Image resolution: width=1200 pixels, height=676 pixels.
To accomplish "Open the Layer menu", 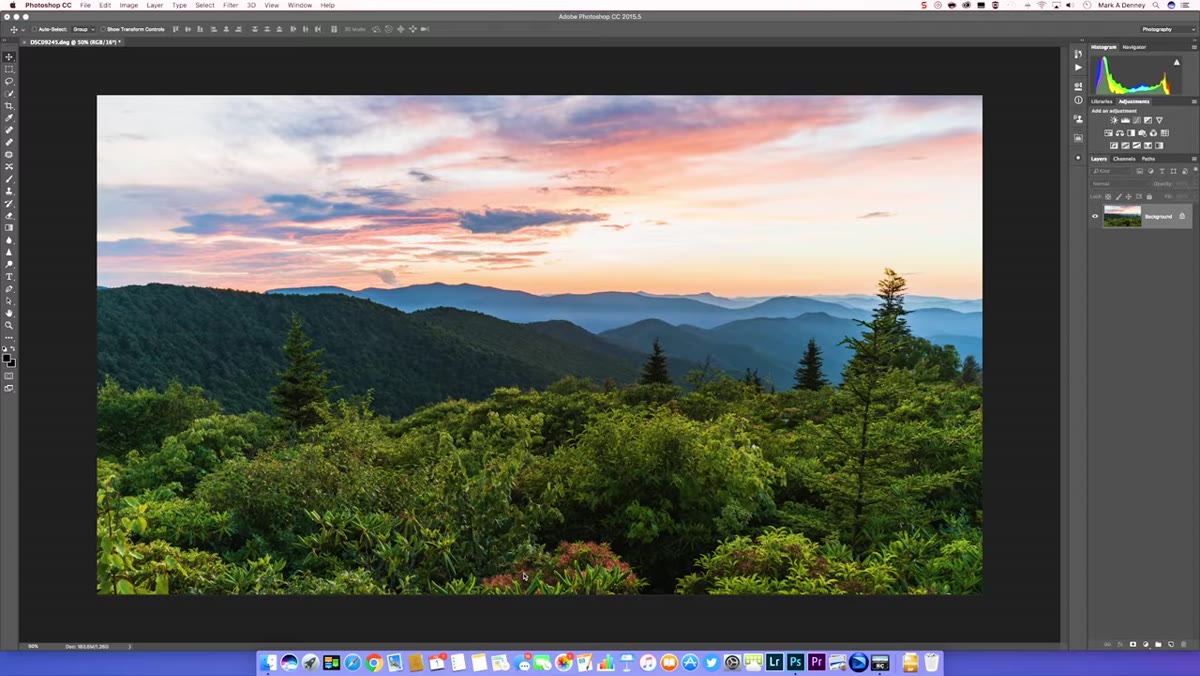I will pos(155,5).
